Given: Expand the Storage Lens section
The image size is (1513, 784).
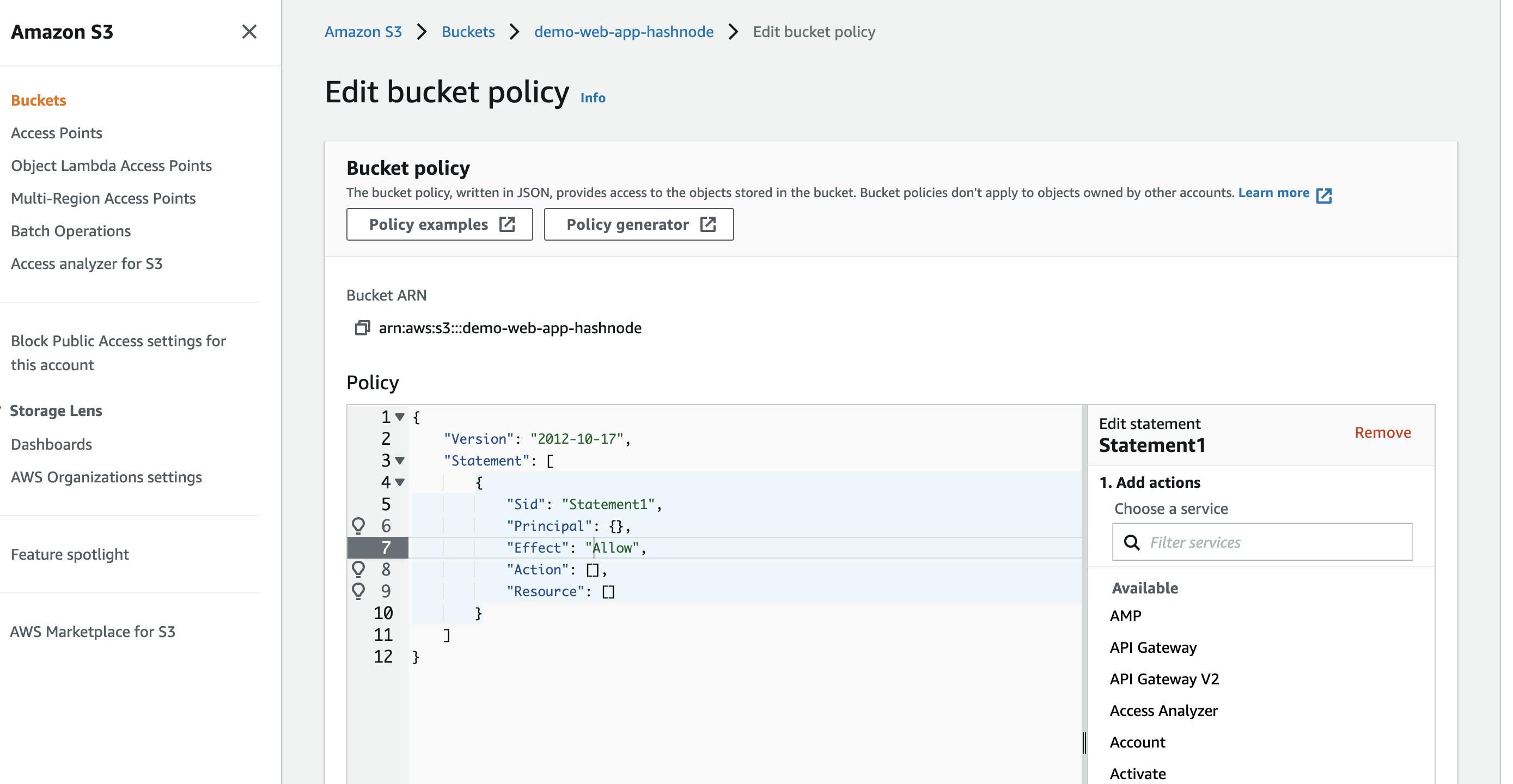Looking at the screenshot, I should click(56, 411).
